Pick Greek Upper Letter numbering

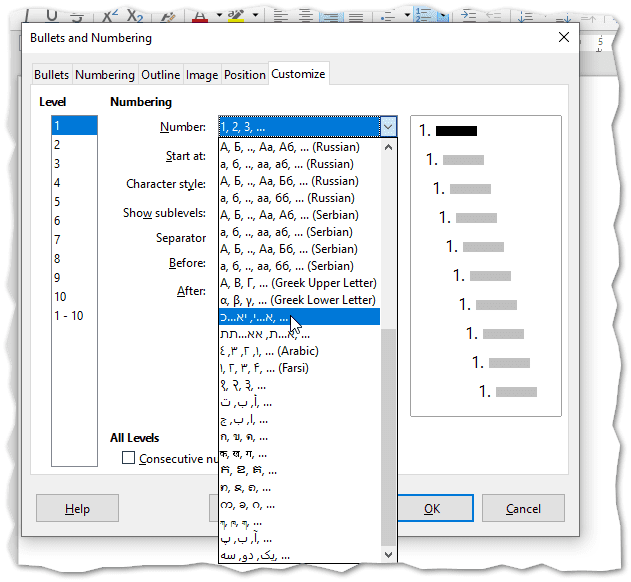pos(299,283)
